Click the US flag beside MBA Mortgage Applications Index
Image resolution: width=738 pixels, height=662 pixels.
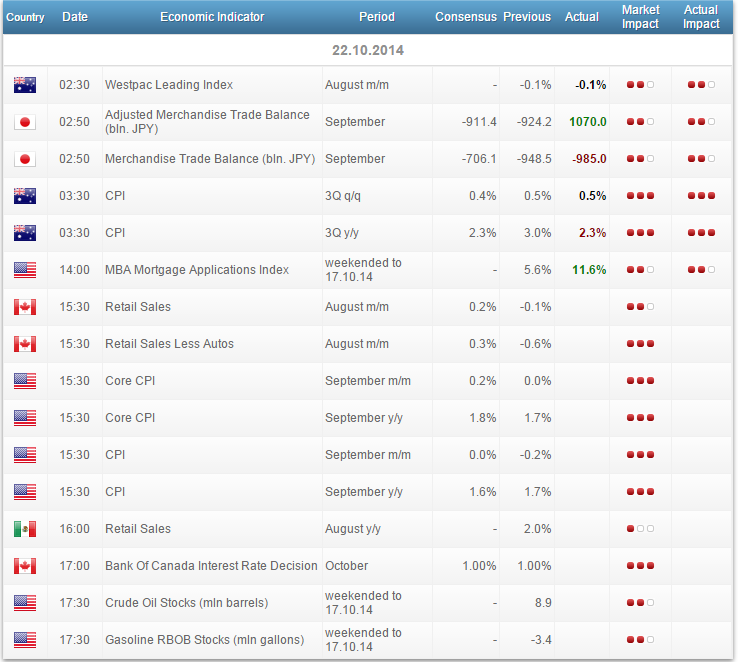tap(25, 270)
